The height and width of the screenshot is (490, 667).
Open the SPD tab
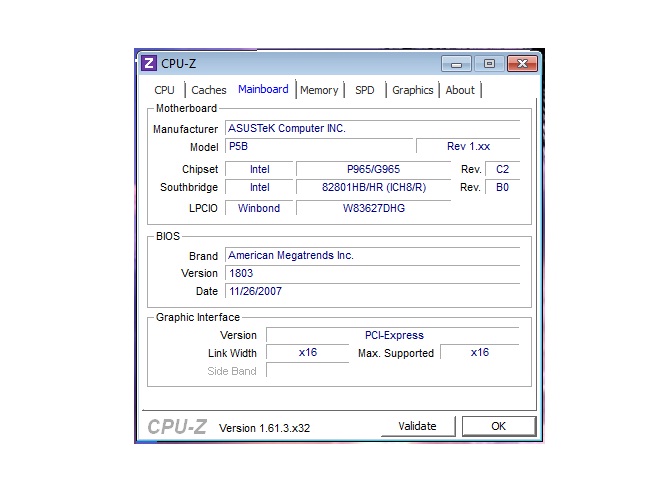[x=365, y=90]
